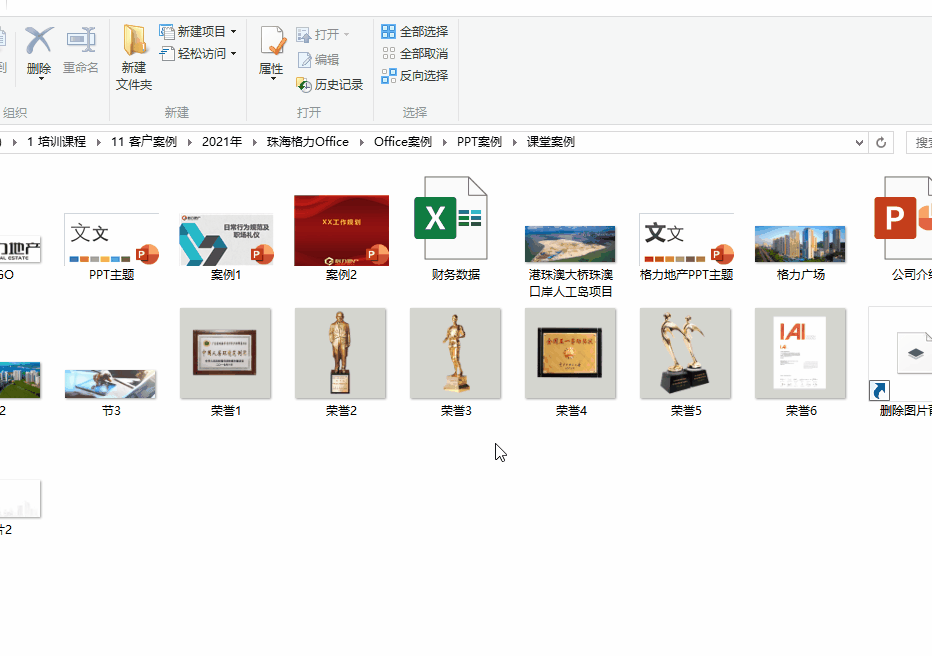Viewport: 932px width, 656px height.
Task: Navigate to 11 客户案例 in breadcrumb
Action: point(144,142)
